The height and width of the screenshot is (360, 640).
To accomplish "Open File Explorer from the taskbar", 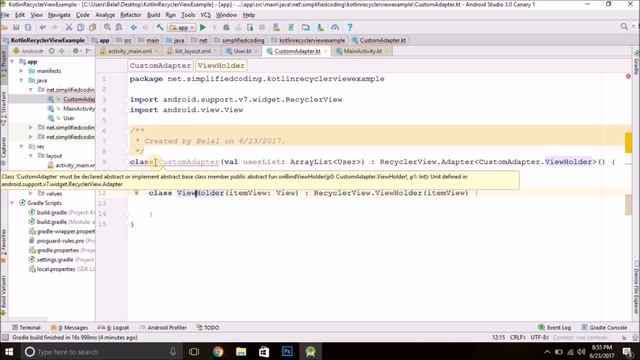I will coord(241,351).
